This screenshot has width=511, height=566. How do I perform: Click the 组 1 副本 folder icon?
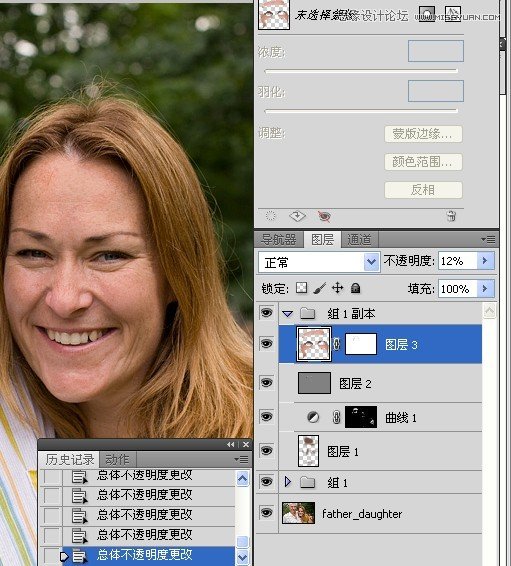(x=307, y=313)
